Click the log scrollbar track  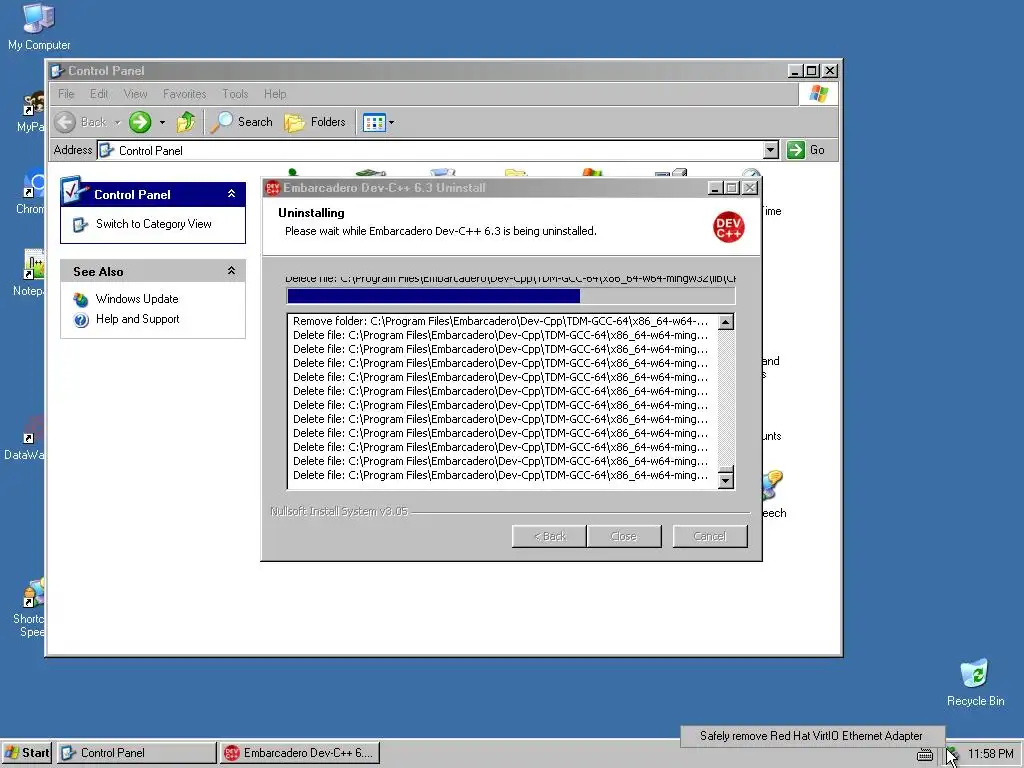click(726, 397)
